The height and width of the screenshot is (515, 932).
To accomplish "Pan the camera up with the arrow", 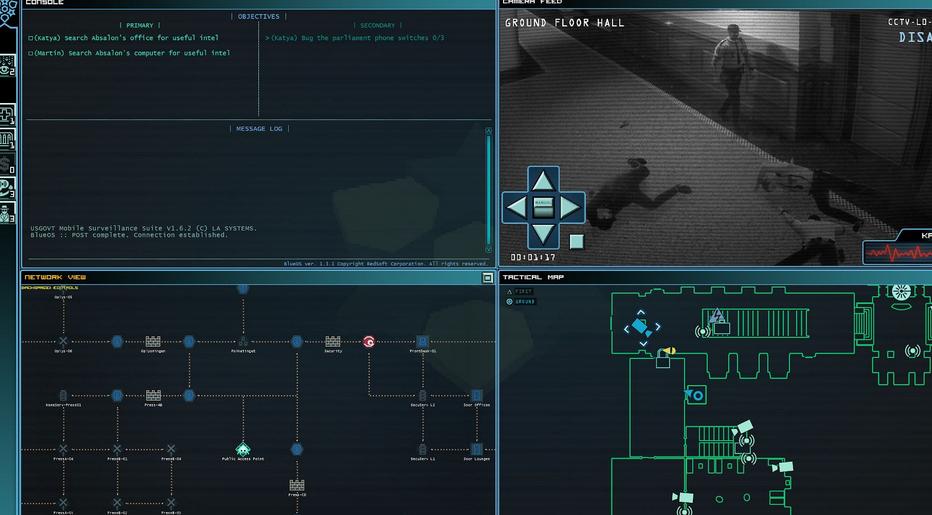I will [543, 181].
